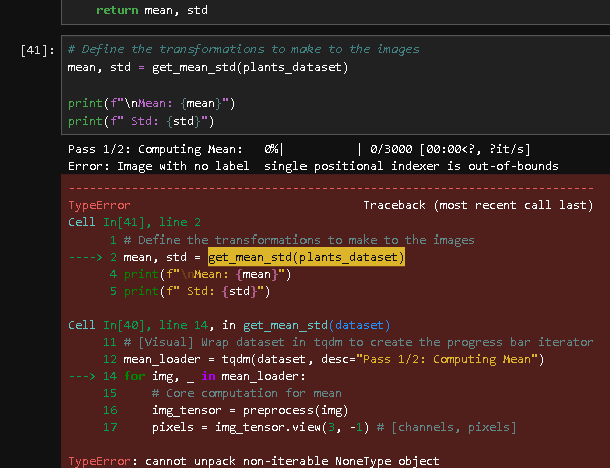Screen dimensions: 610x468
Task: Click the '0/3000' progress counter text
Action: (x=391, y=149)
